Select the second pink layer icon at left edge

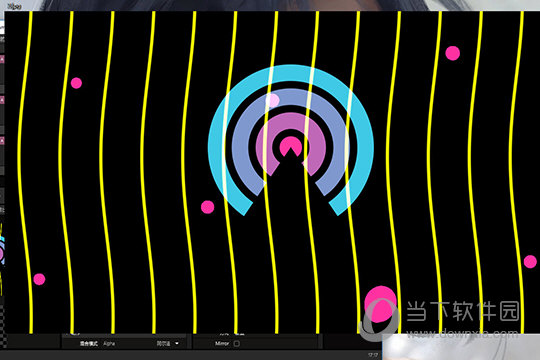pyautogui.click(x=2, y=100)
